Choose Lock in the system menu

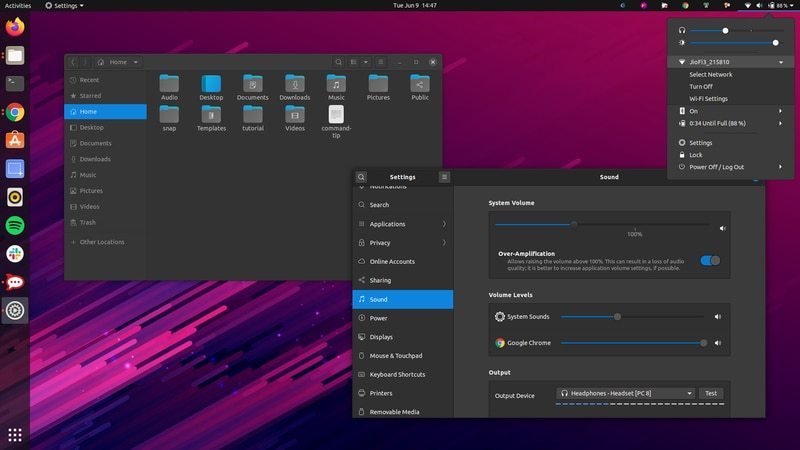[x=696, y=155]
